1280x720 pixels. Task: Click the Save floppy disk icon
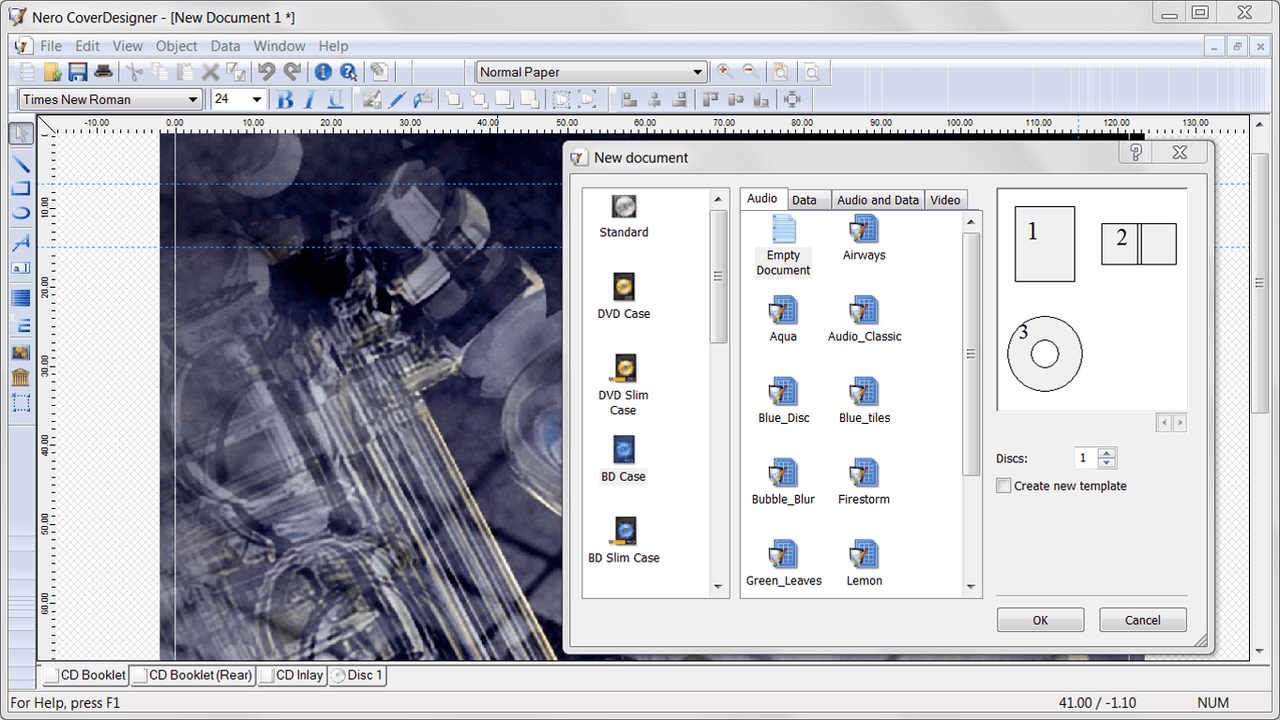[77, 72]
